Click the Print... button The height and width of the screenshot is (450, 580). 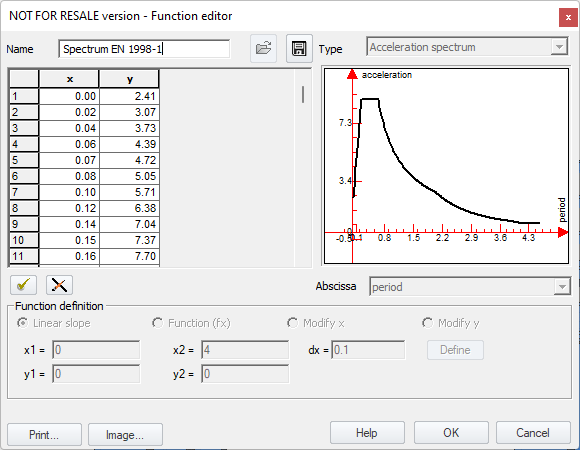point(44,434)
